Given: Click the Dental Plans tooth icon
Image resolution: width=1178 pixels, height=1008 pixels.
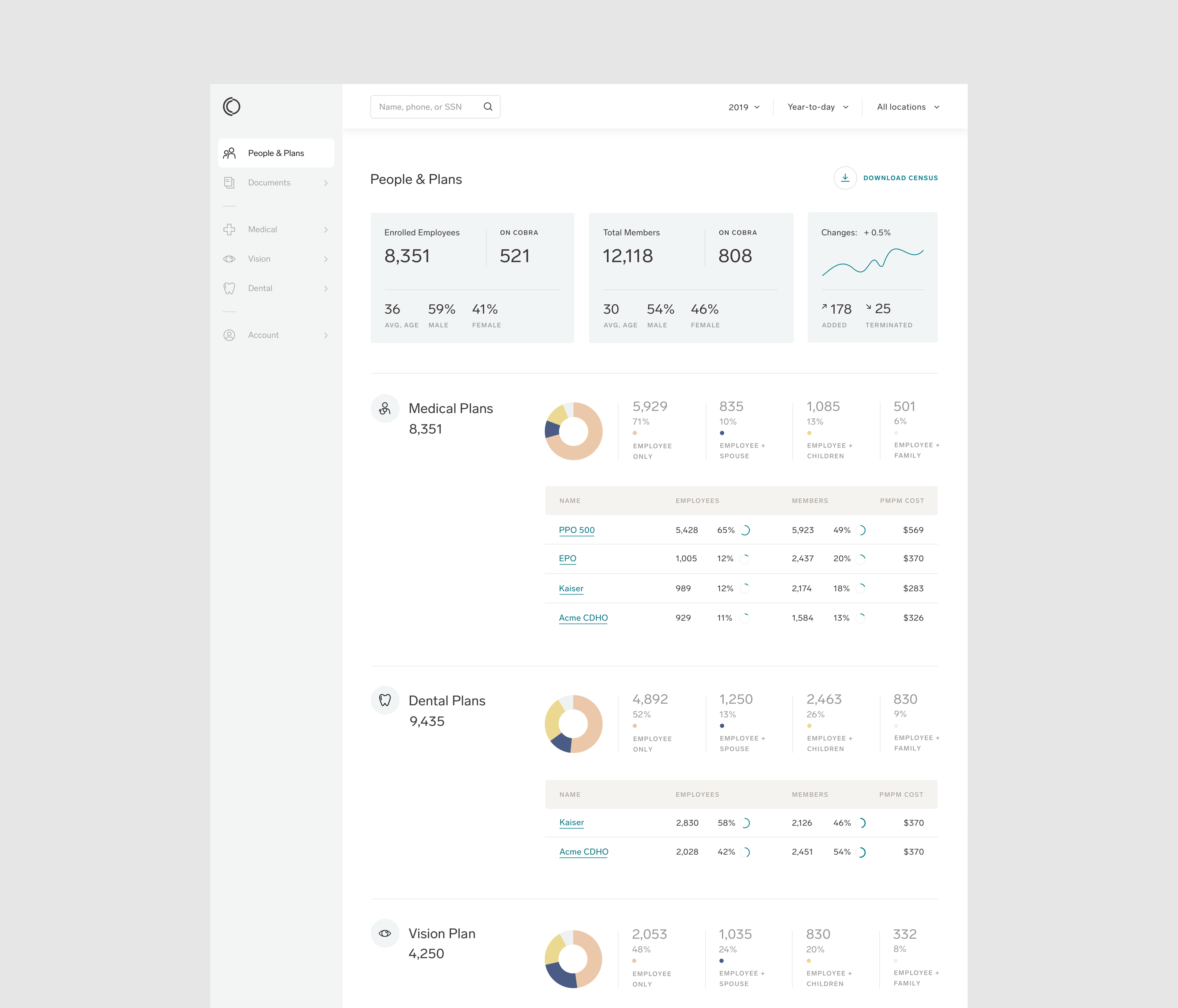Looking at the screenshot, I should [x=385, y=700].
